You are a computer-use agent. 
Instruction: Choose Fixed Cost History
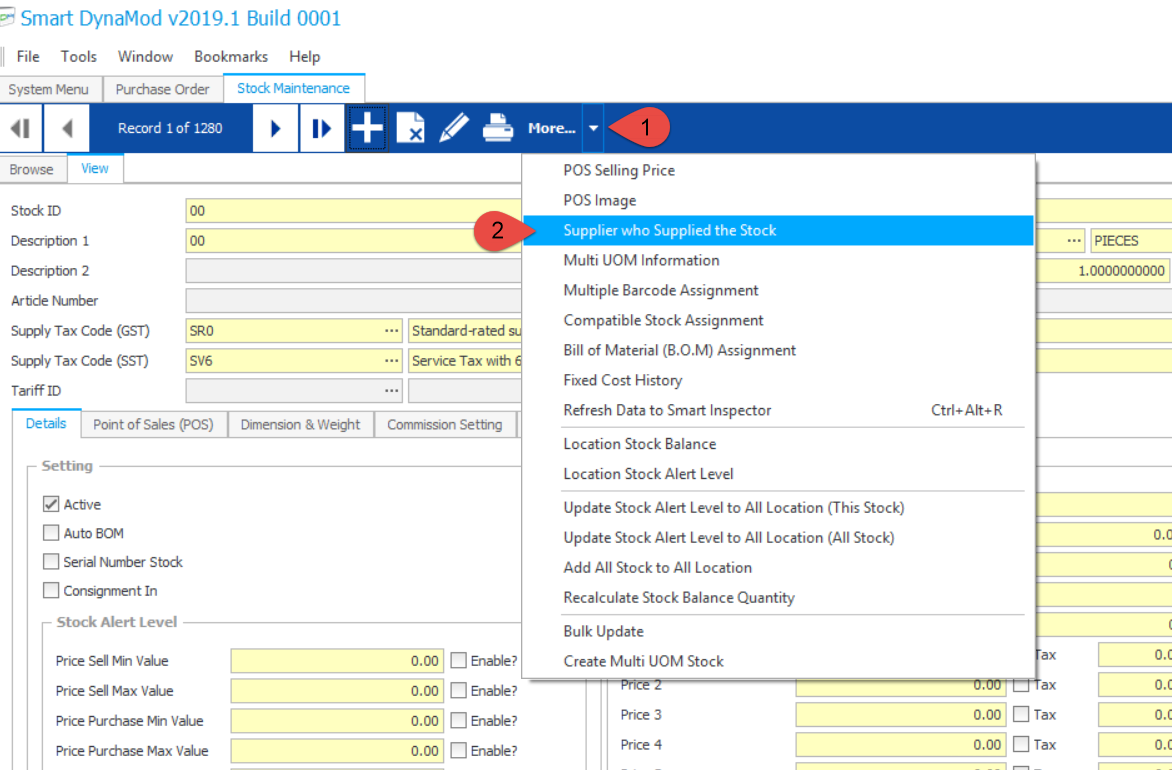(x=778, y=380)
